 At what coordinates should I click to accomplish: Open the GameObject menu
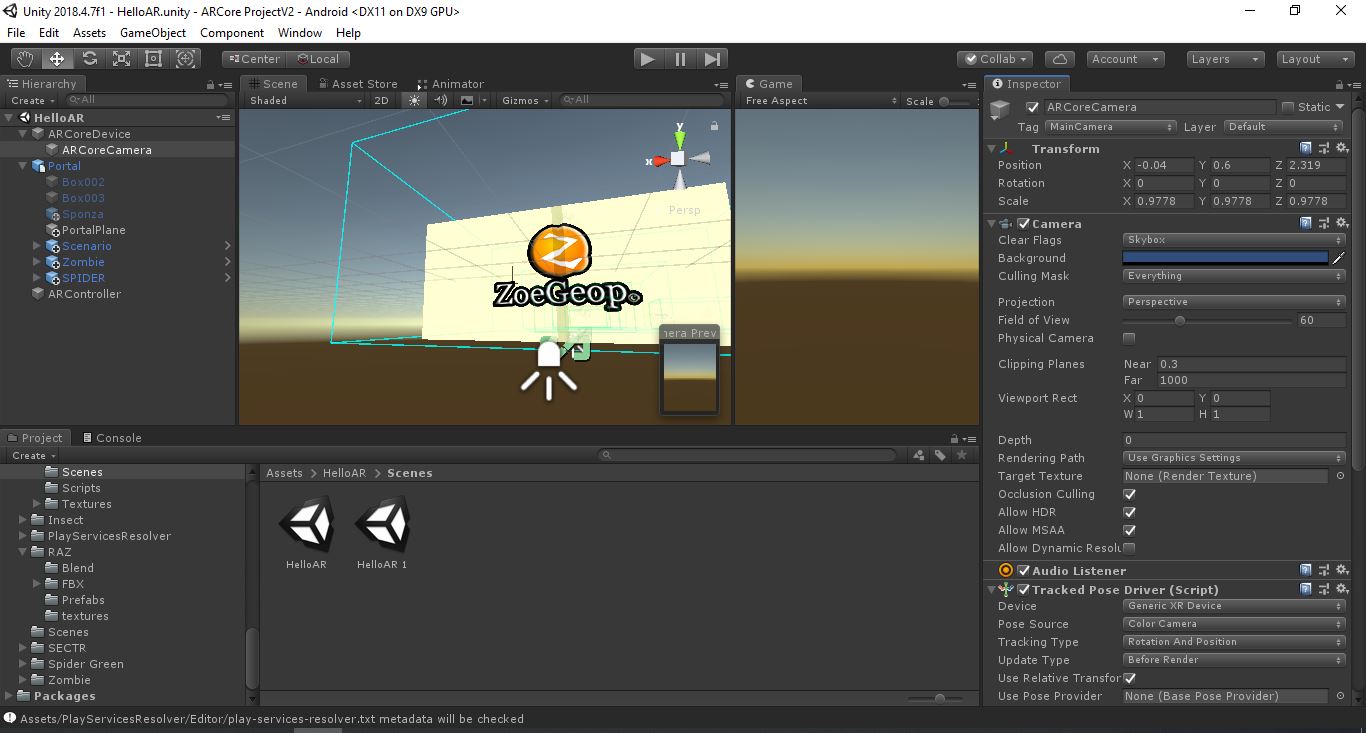(x=152, y=33)
